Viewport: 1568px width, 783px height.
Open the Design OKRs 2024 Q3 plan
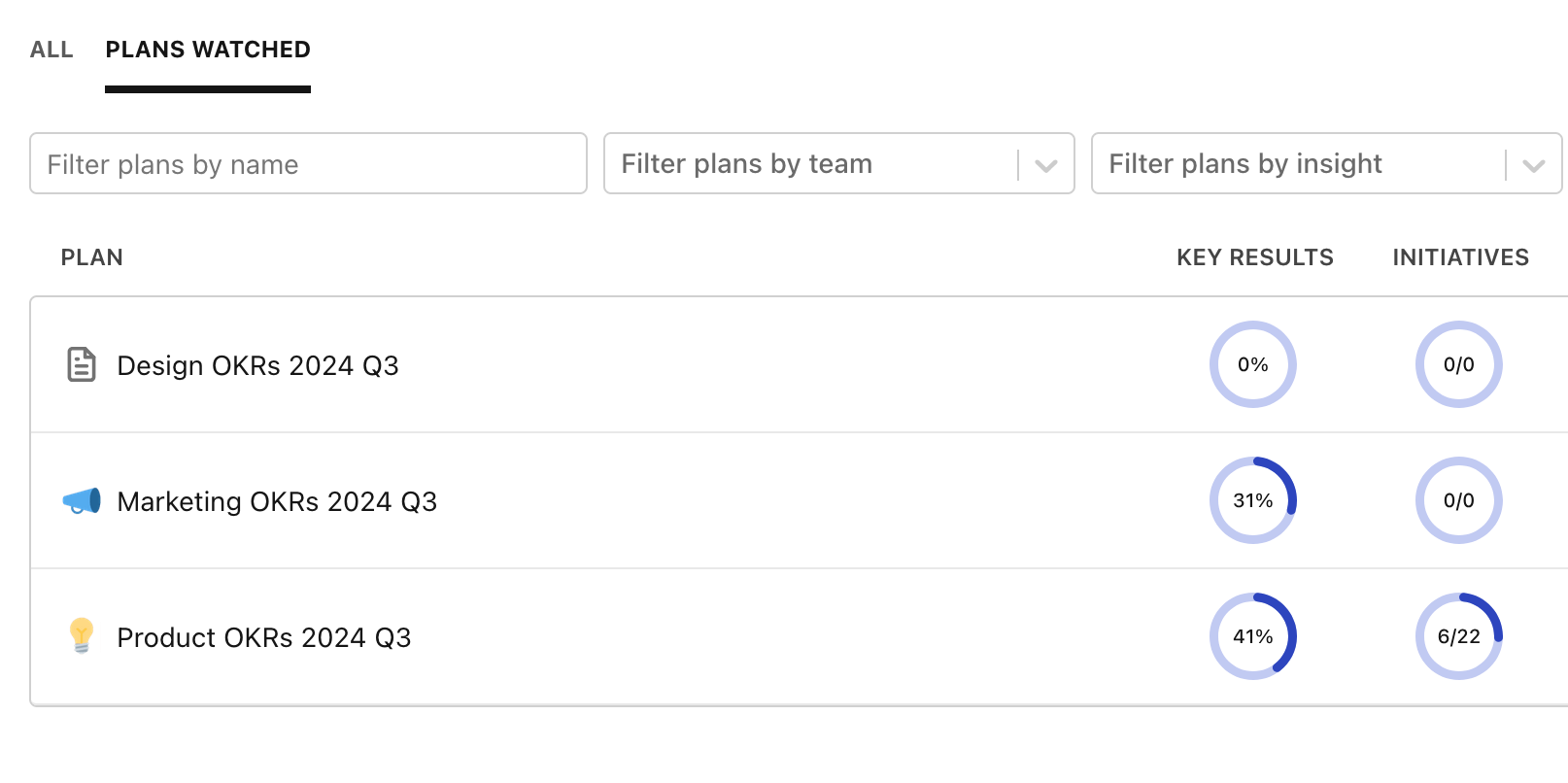(x=257, y=365)
